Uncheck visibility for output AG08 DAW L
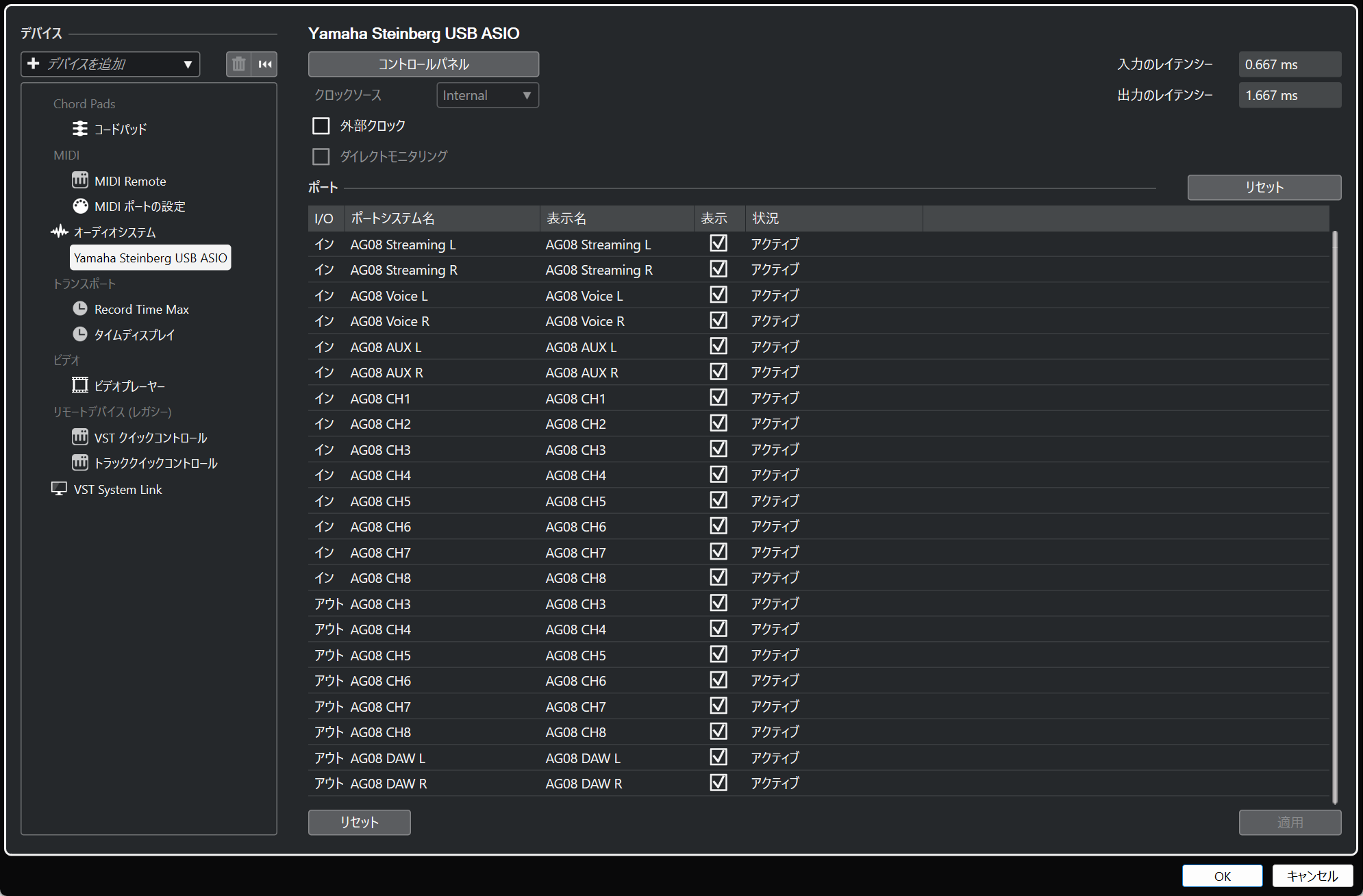 pos(718,758)
